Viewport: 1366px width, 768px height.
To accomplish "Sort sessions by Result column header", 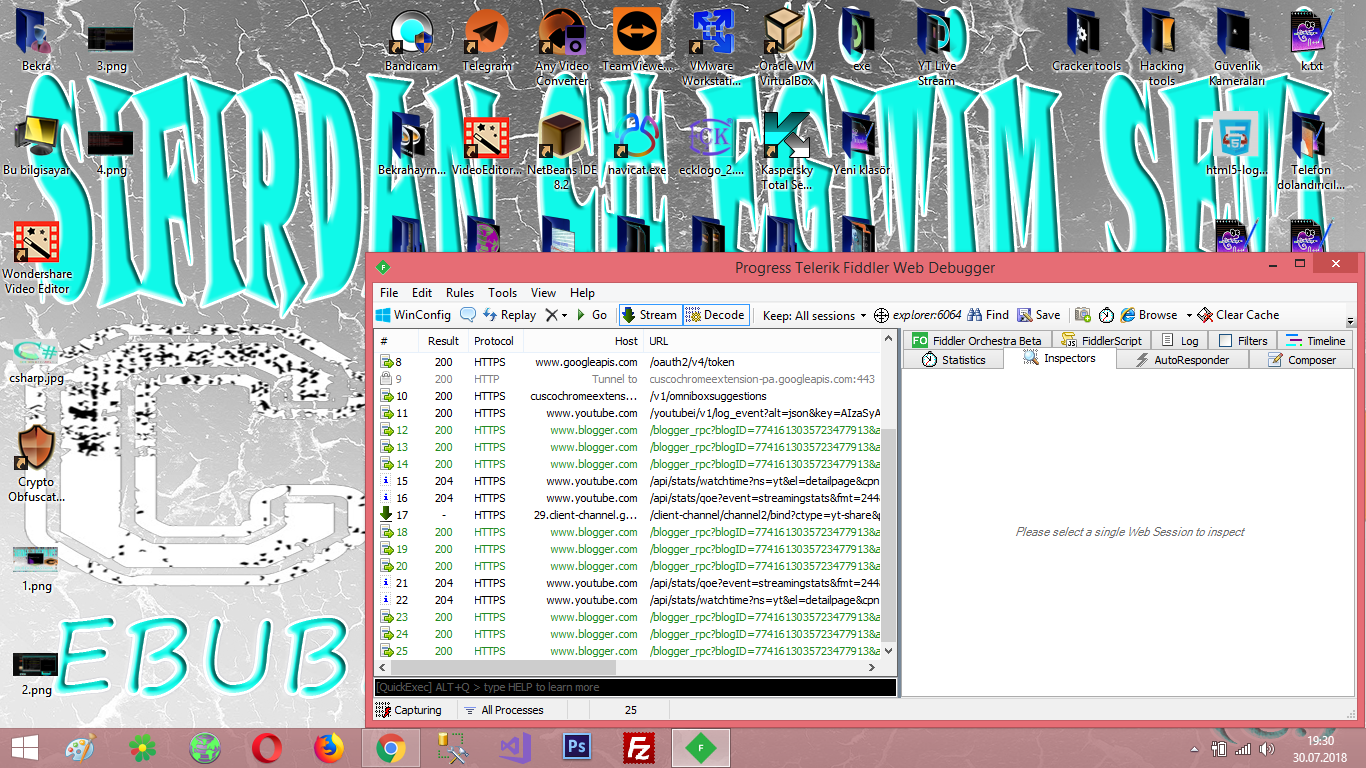I will point(443,341).
